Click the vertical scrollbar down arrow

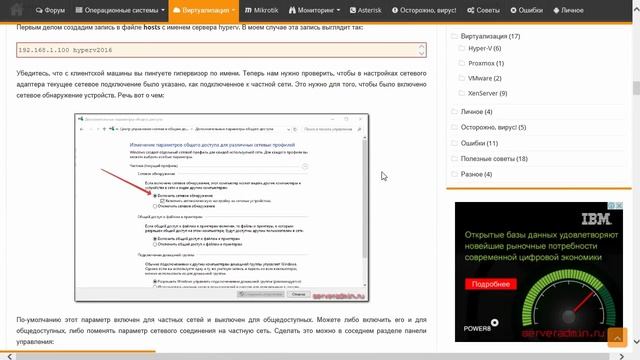pos(636,342)
